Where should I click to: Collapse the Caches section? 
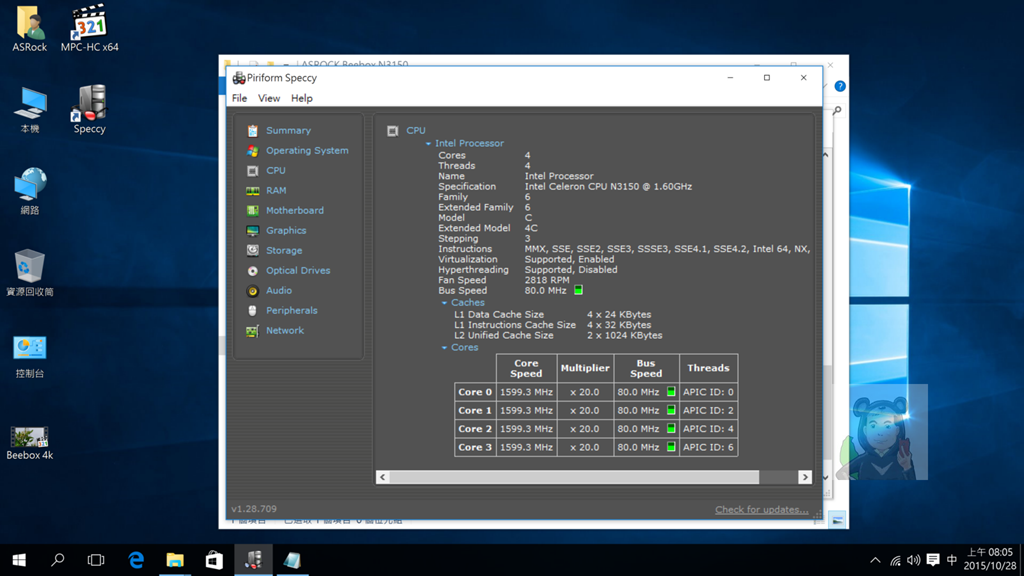445,303
